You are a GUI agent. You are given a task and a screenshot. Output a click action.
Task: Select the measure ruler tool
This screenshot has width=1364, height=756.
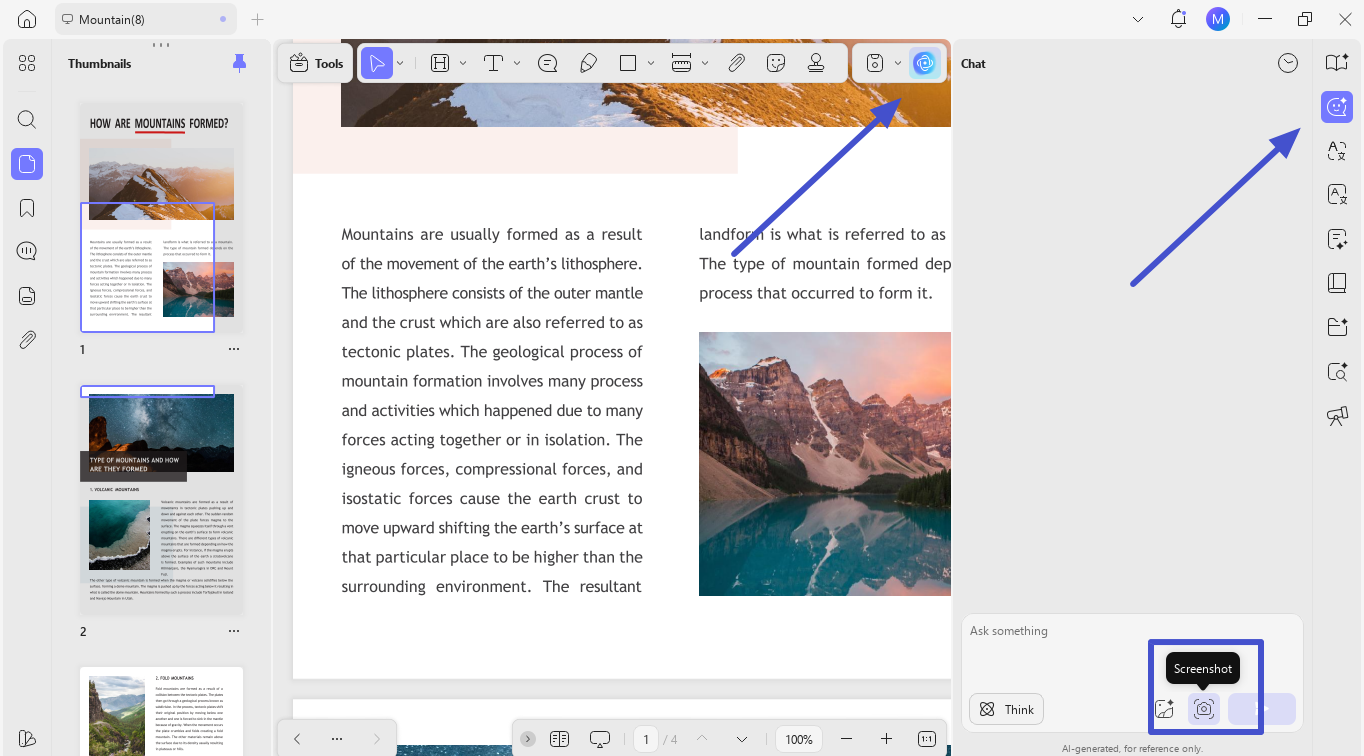pyautogui.click(x=682, y=63)
